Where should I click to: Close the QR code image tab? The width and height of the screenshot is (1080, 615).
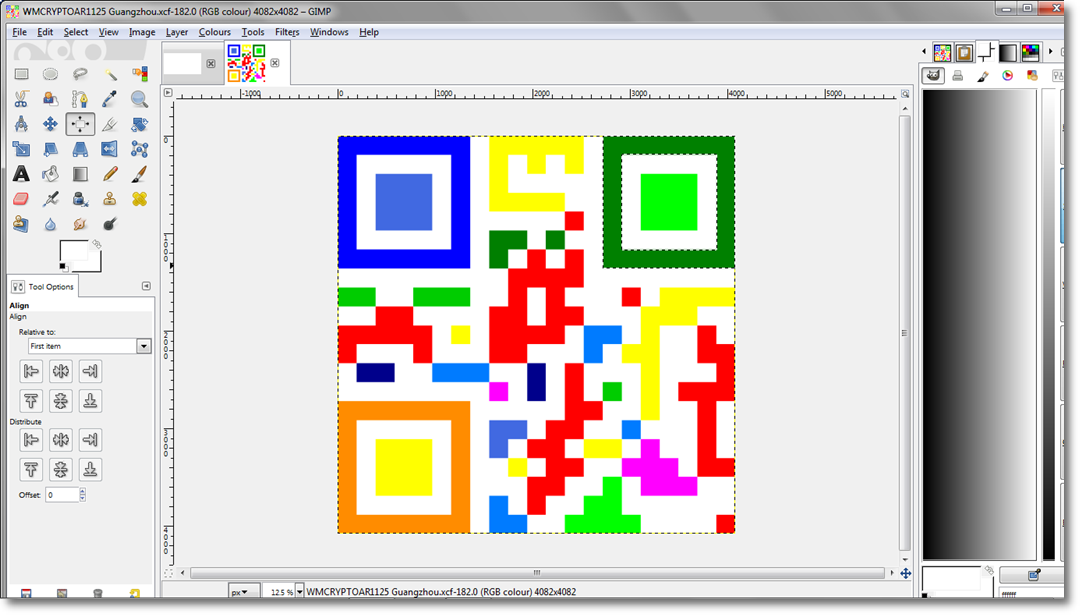[275, 63]
